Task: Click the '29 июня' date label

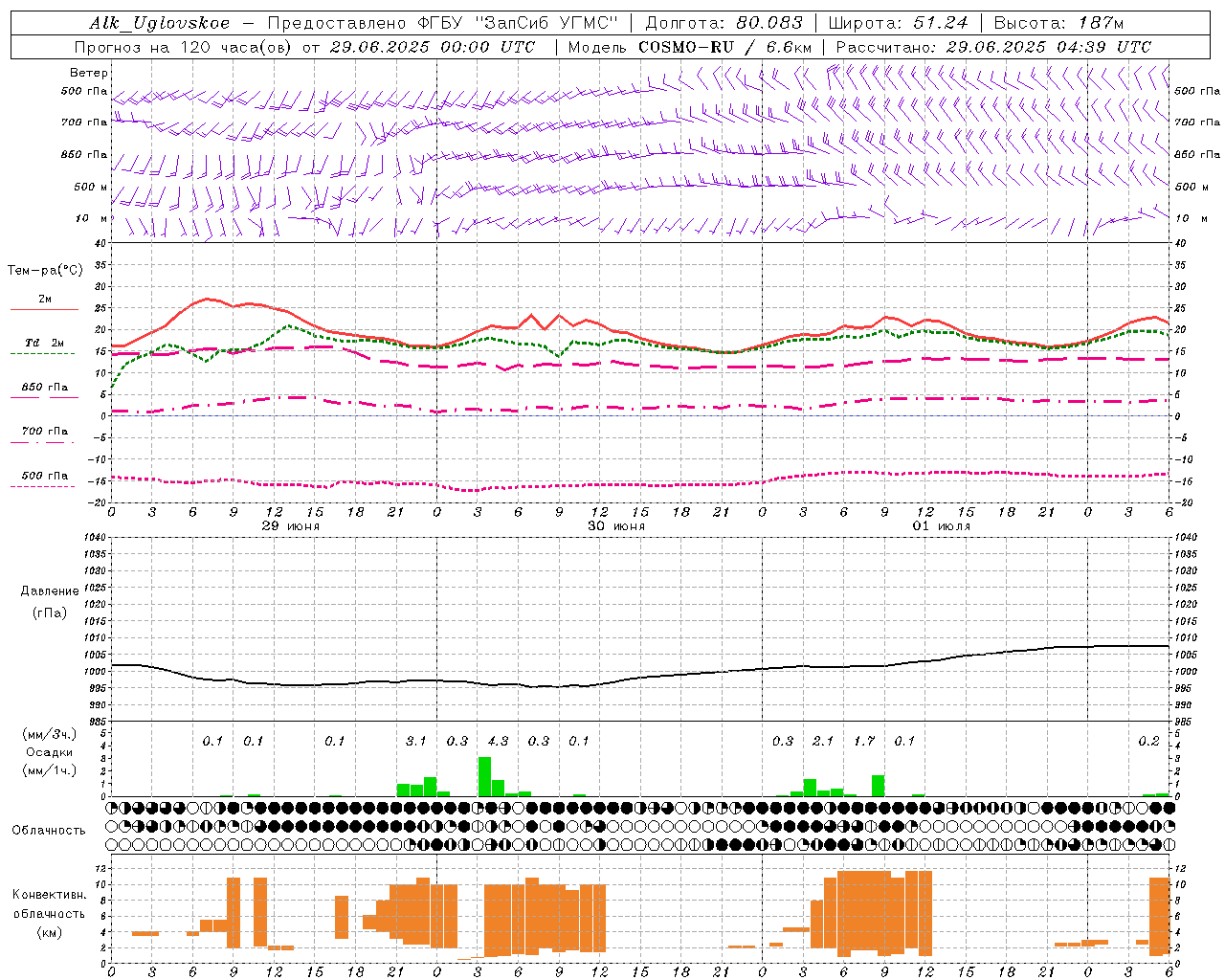Action: (x=291, y=525)
